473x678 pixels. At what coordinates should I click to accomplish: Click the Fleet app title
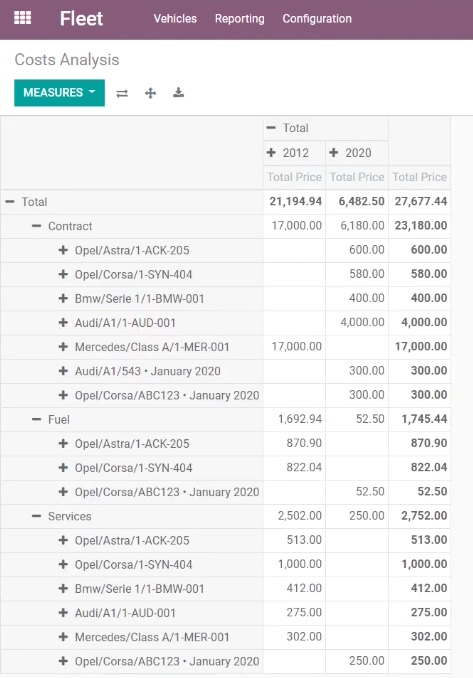(81, 19)
